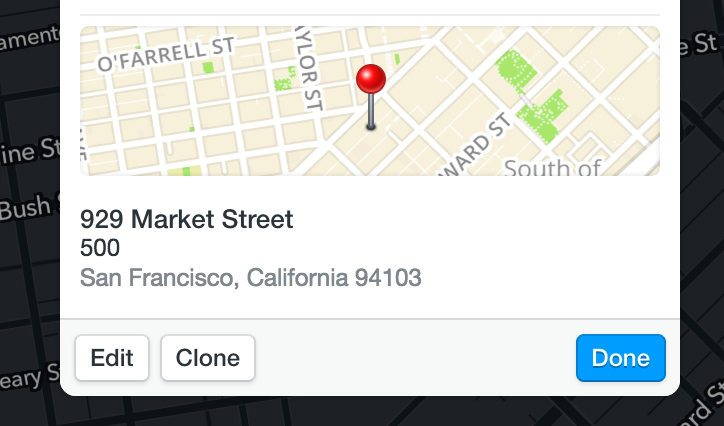The height and width of the screenshot is (426, 724).
Task: Click the dark map area beside Done button
Action: click(697, 358)
